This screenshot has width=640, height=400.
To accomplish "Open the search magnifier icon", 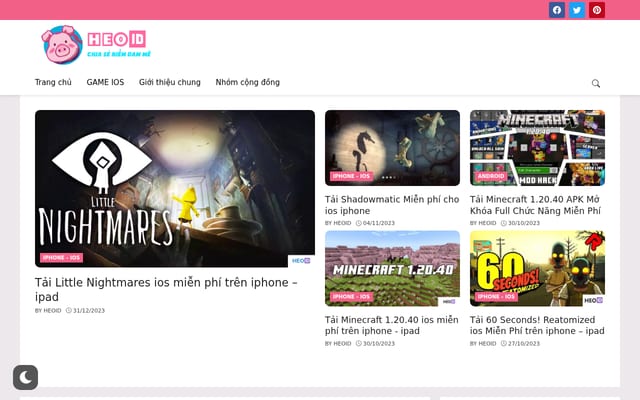I will tap(596, 83).
